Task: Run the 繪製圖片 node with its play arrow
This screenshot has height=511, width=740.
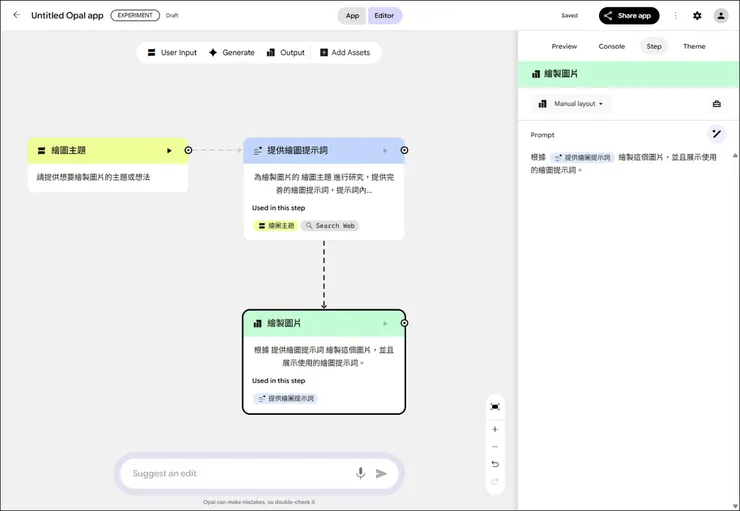Action: [385, 323]
